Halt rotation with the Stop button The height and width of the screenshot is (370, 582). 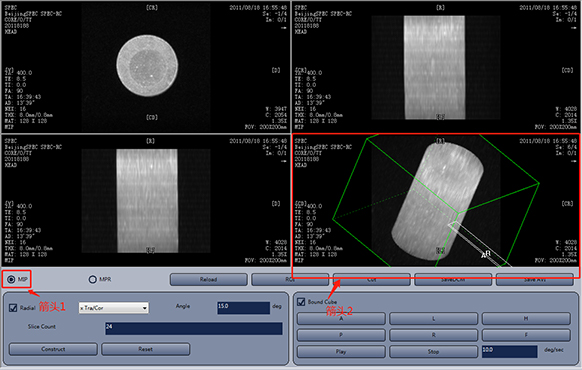point(434,351)
